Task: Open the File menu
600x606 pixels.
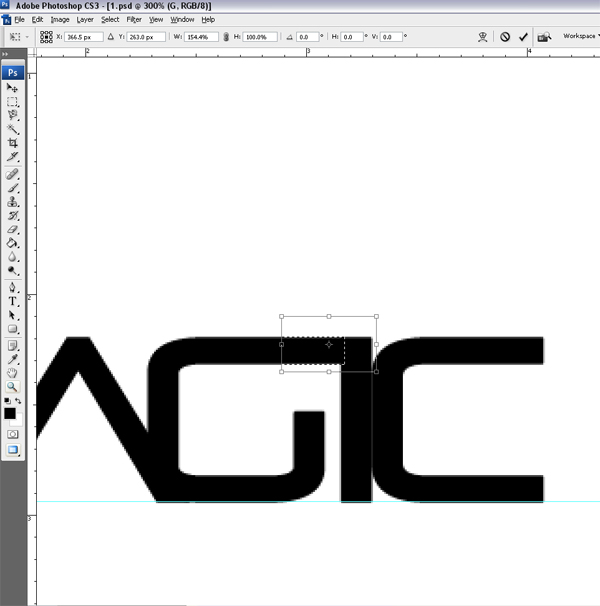Action: [x=19, y=20]
